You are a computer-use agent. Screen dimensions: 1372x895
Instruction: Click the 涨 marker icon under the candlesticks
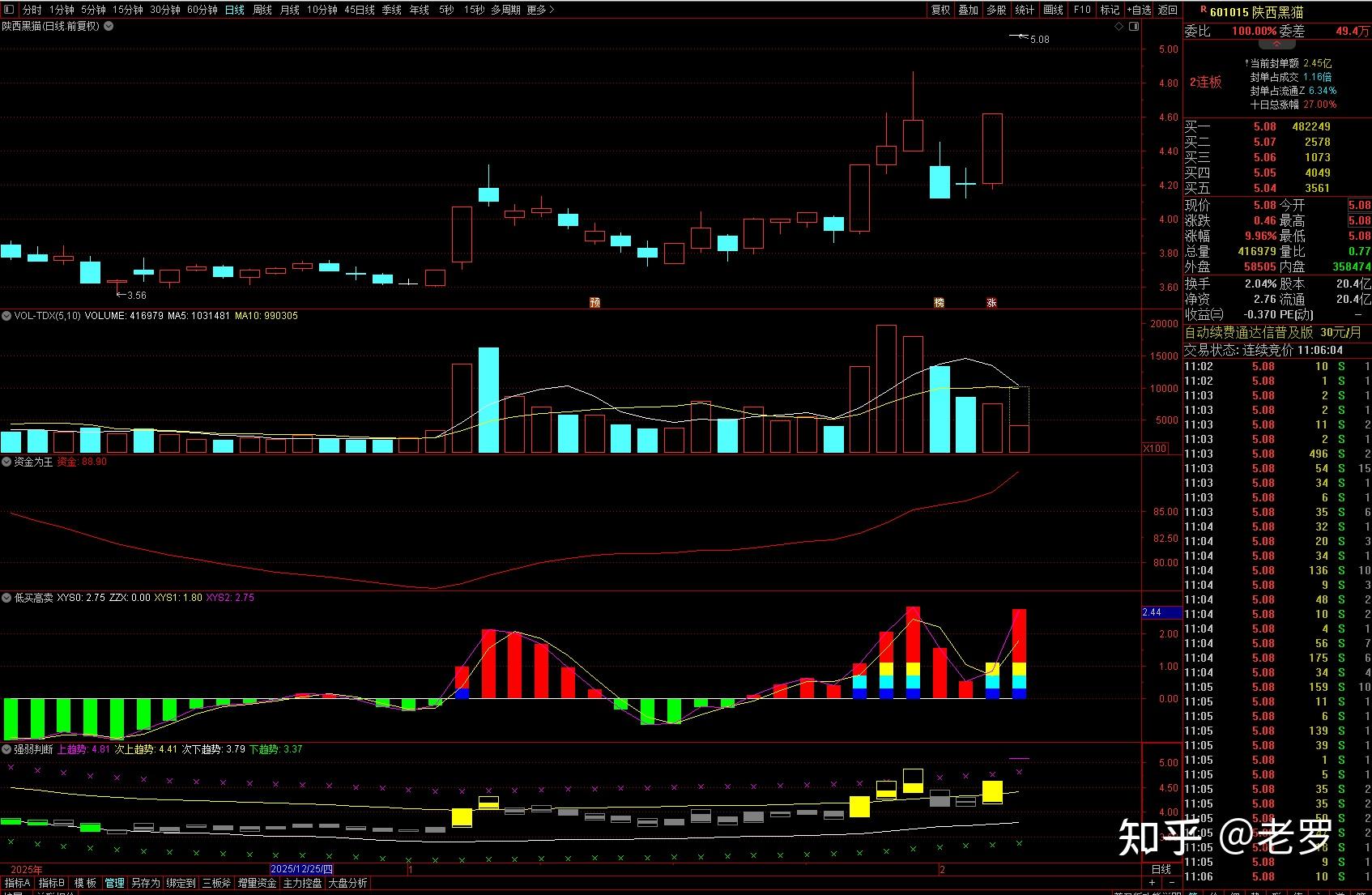(991, 303)
